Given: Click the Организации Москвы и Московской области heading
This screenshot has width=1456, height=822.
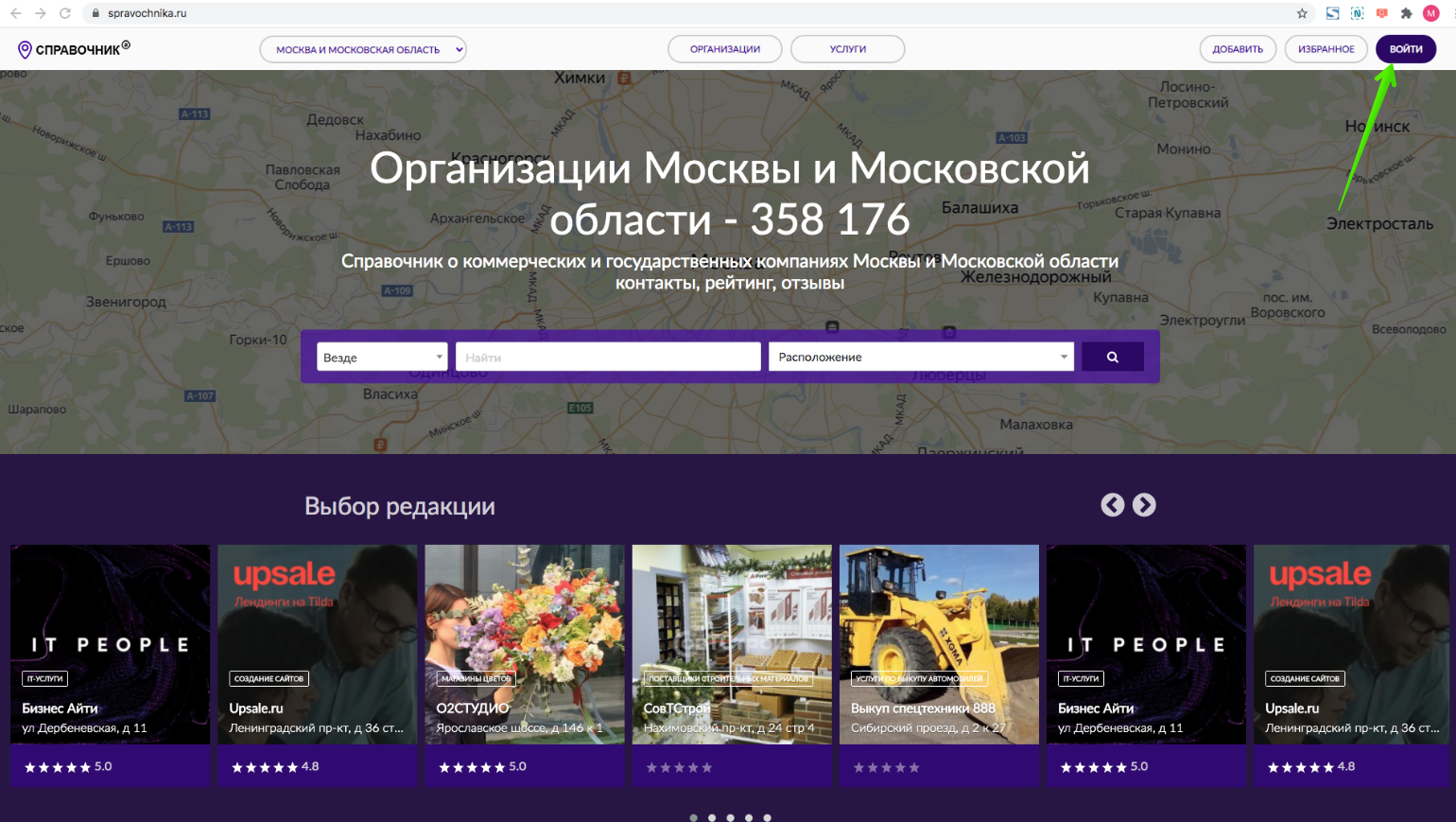Looking at the screenshot, I should [x=730, y=194].
